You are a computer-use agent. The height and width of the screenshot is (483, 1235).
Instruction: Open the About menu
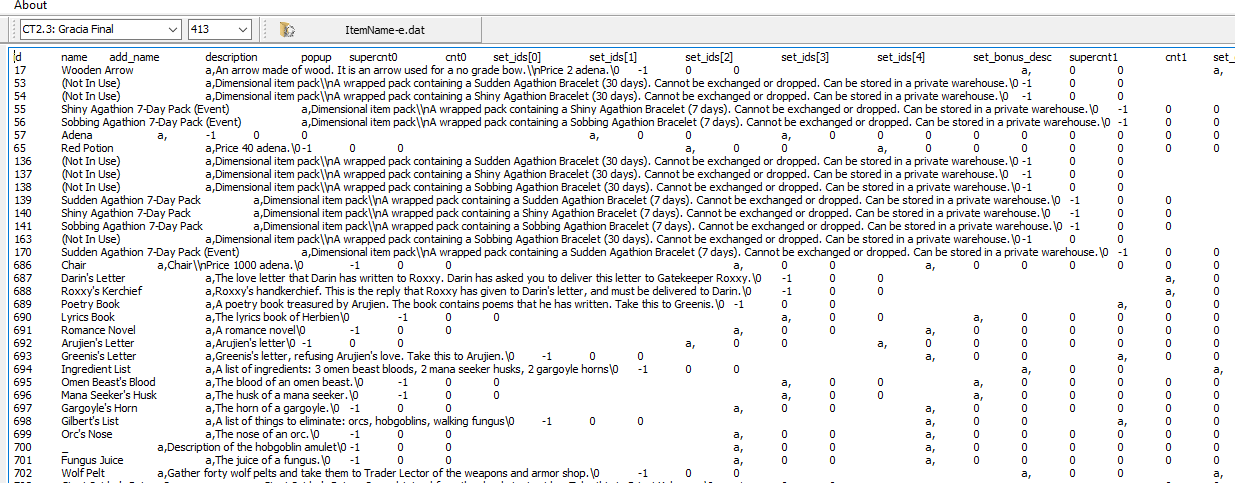[x=30, y=5]
